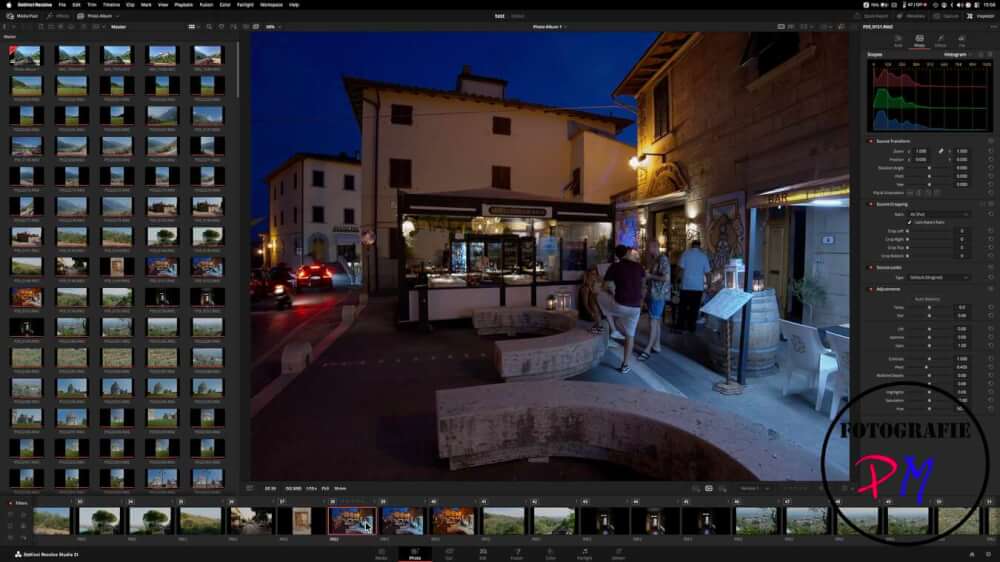Open the Deliver page icon
This screenshot has height=562, width=1000.
[x=618, y=552]
